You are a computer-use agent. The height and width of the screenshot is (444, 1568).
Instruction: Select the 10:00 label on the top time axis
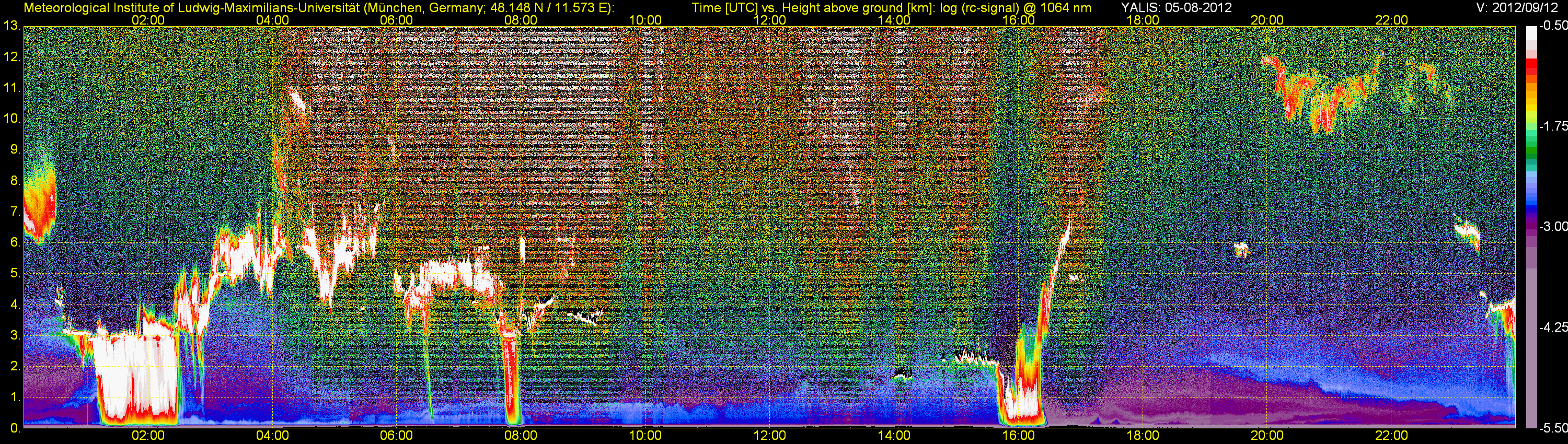click(645, 19)
